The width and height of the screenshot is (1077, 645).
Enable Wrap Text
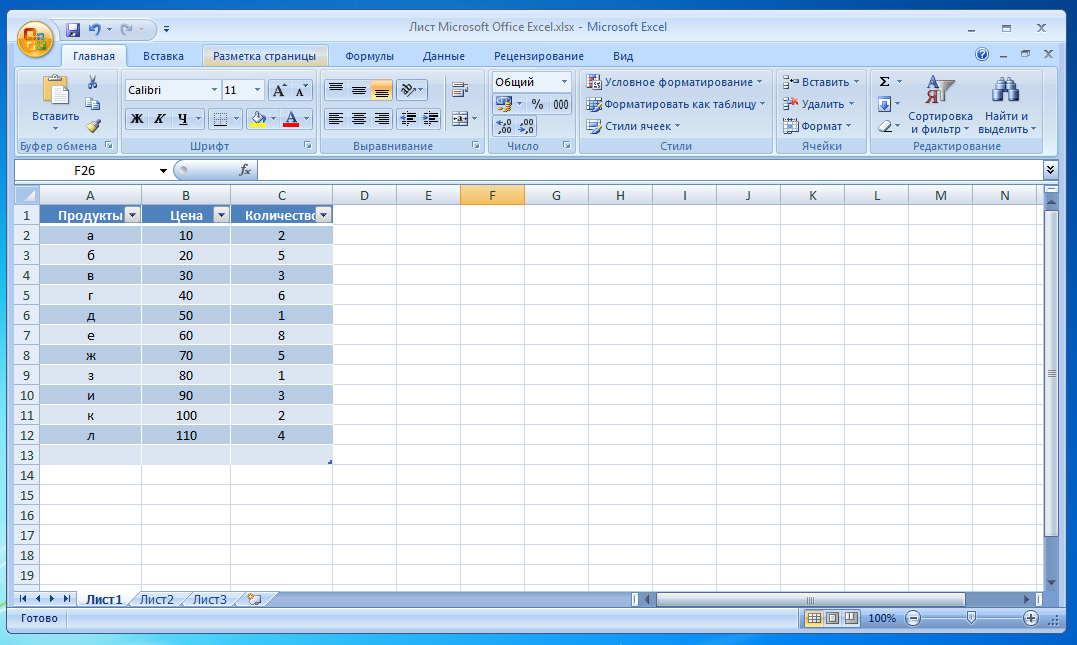[460, 90]
